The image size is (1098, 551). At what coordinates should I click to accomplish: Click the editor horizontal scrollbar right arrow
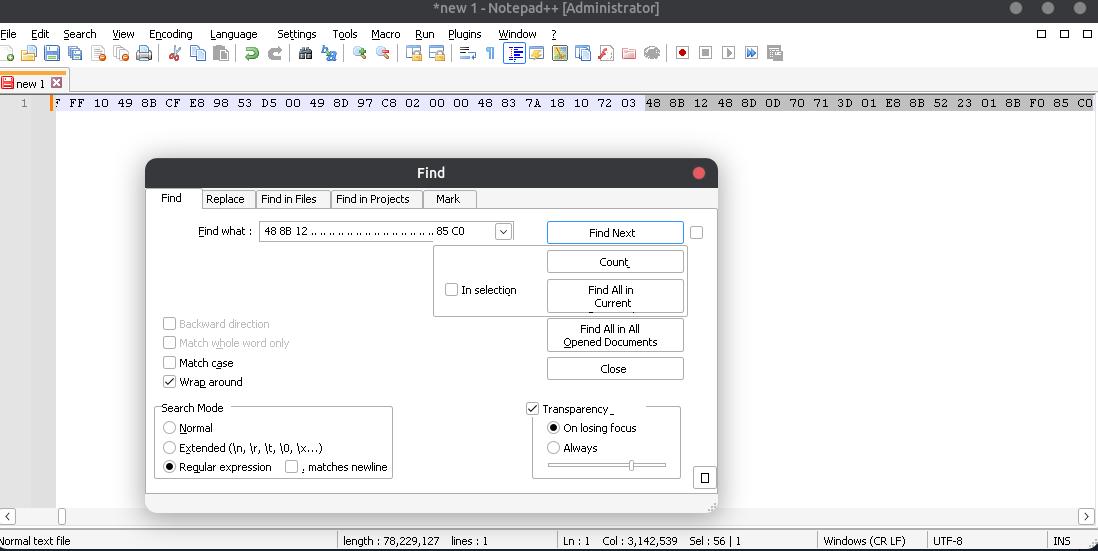coord(1086,517)
